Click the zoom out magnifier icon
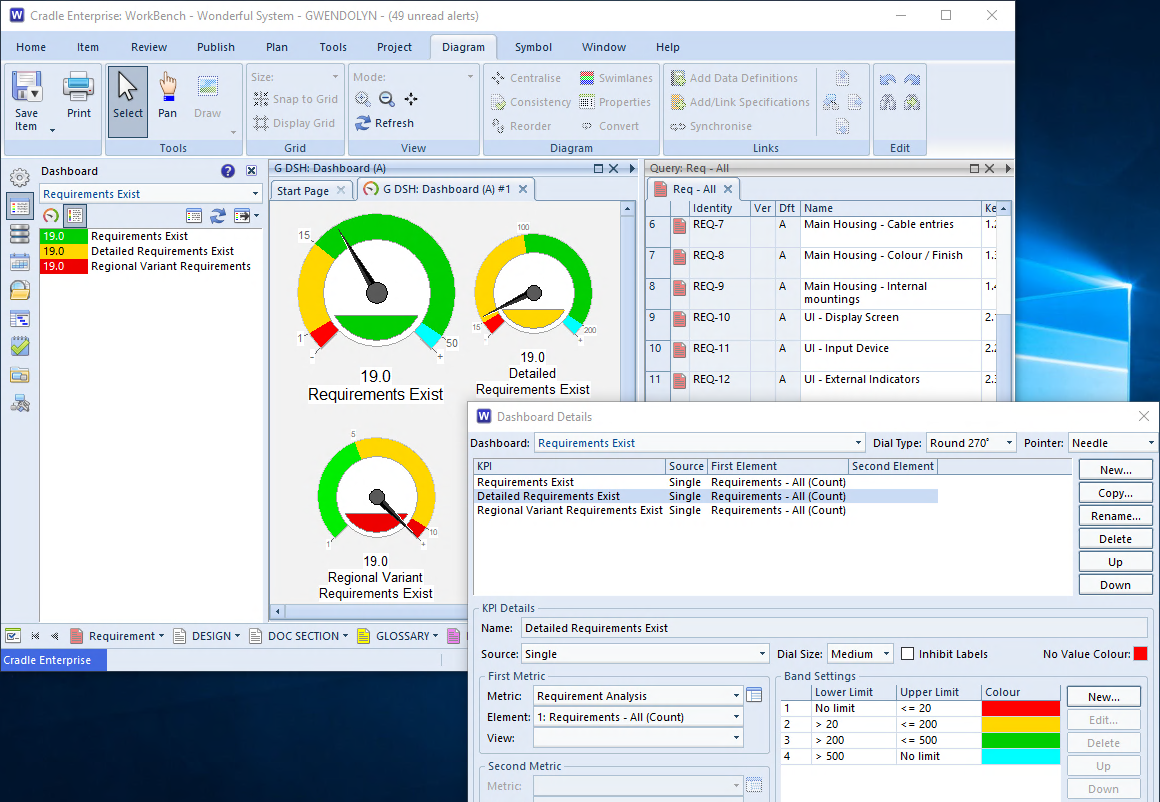This screenshot has height=802, width=1160. [x=387, y=99]
